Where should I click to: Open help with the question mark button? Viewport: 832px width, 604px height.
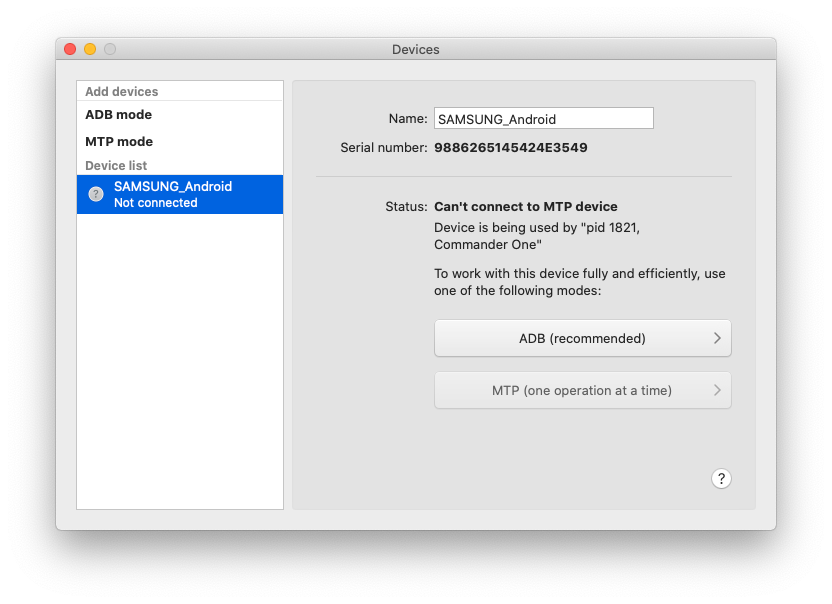[721, 479]
